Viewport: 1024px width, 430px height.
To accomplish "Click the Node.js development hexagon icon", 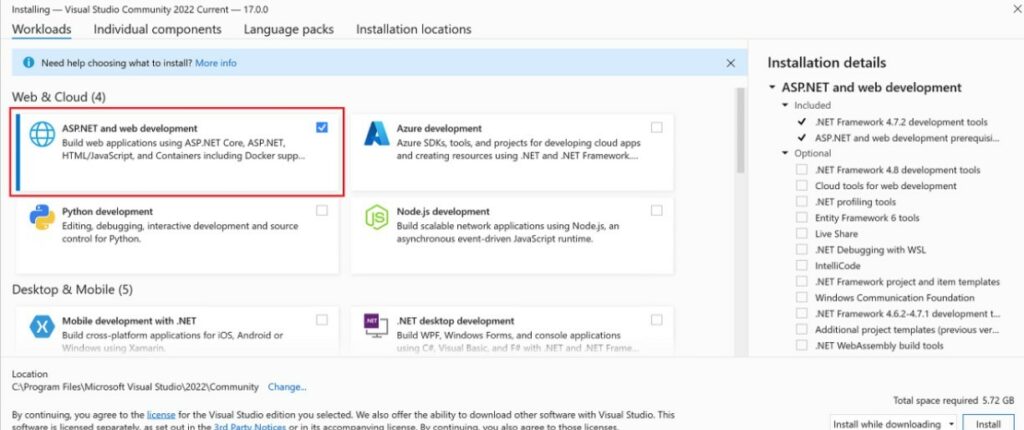I will 377,217.
